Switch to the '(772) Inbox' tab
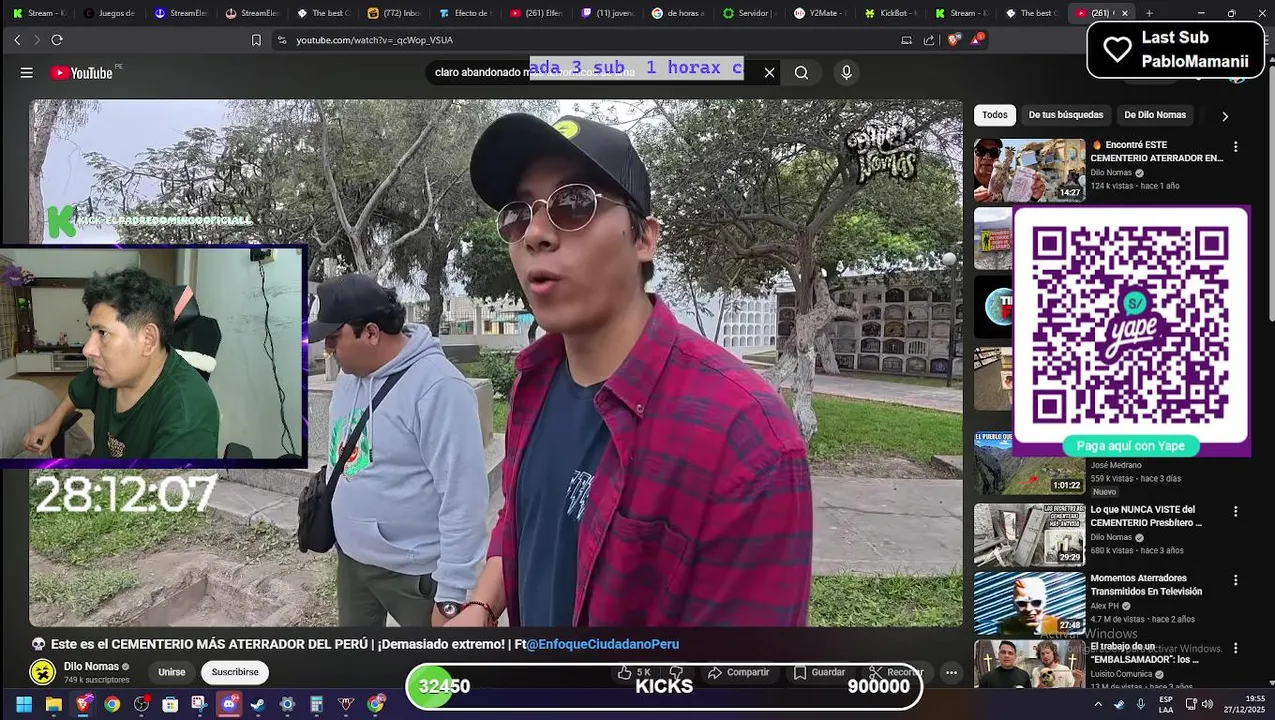The height and width of the screenshot is (720, 1275). pyautogui.click(x=394, y=13)
